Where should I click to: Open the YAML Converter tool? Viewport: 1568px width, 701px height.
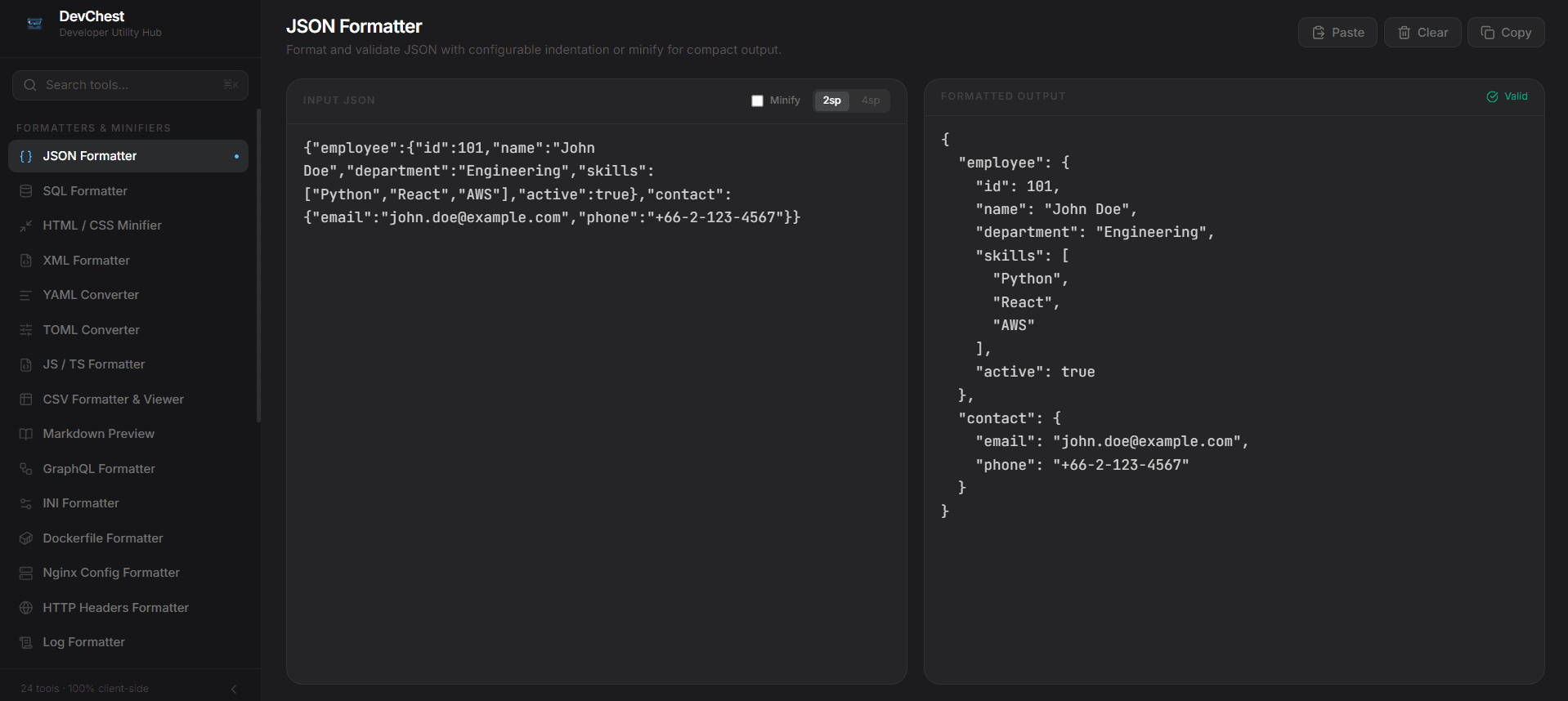click(128, 295)
